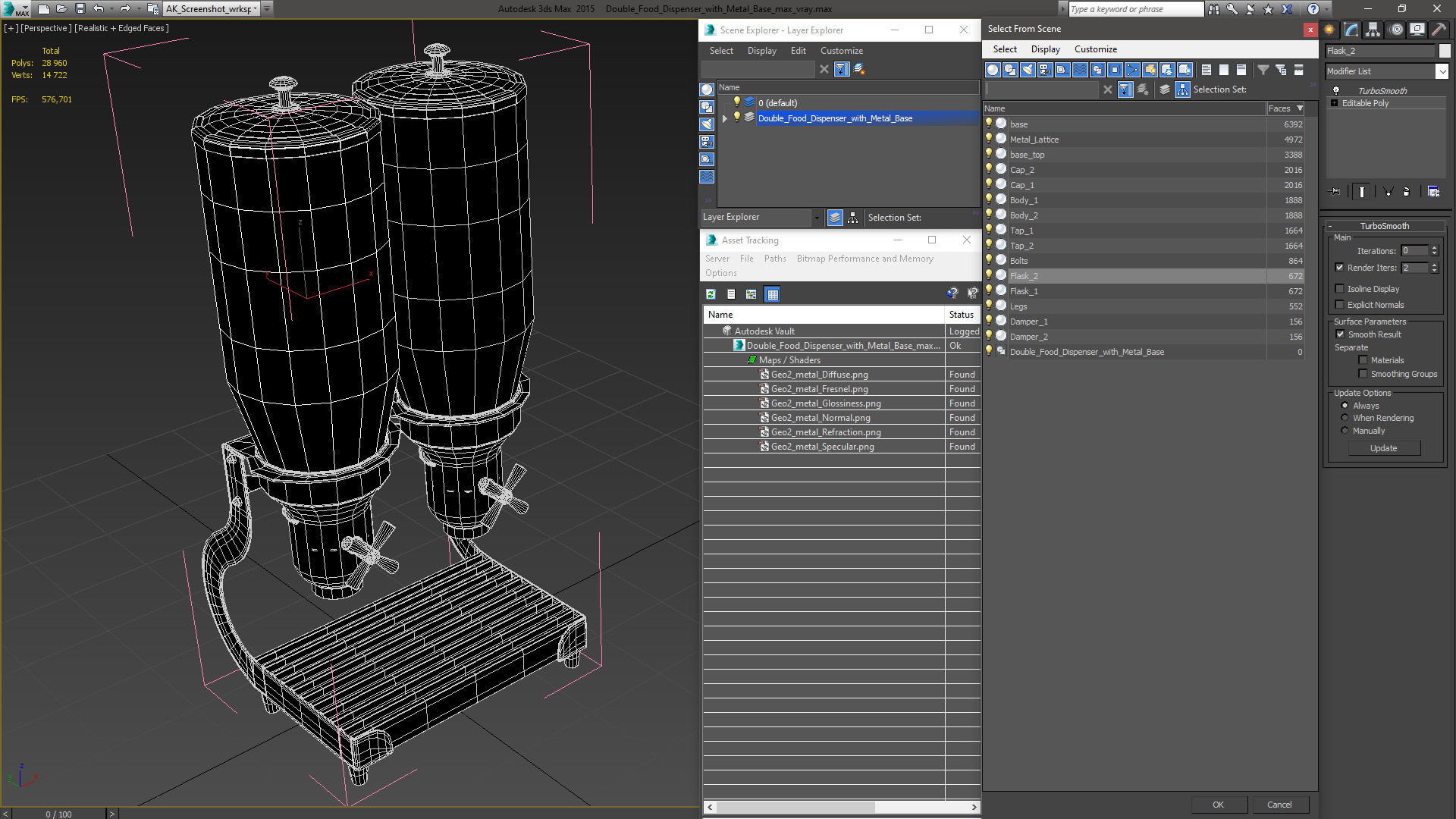Toggle Display Helpers filter in Select From Scene

1062,70
